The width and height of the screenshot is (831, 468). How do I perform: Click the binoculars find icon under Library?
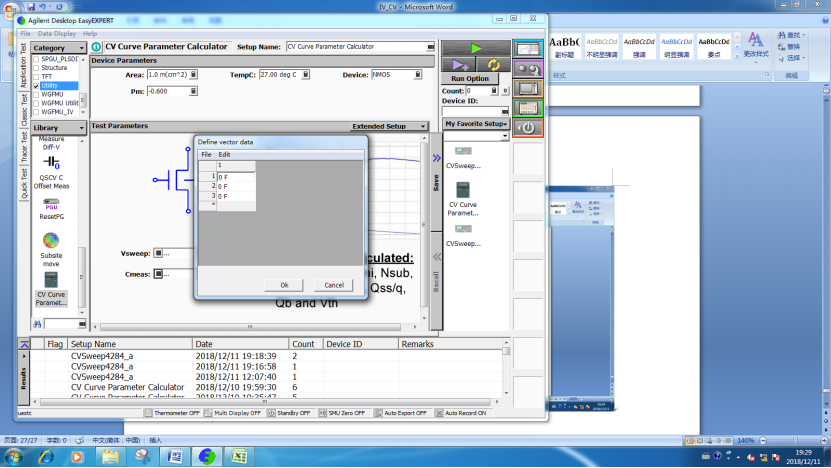pos(37,324)
